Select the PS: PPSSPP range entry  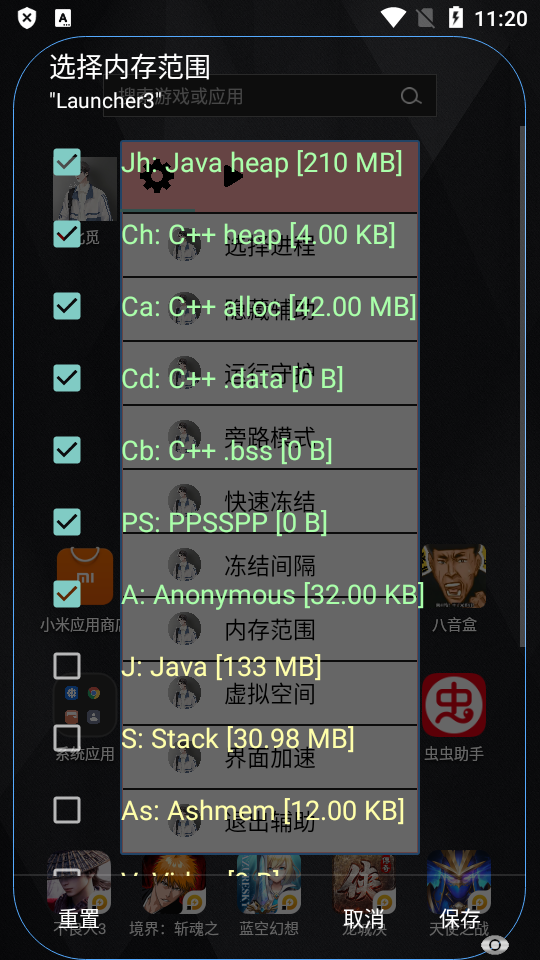click(224, 522)
